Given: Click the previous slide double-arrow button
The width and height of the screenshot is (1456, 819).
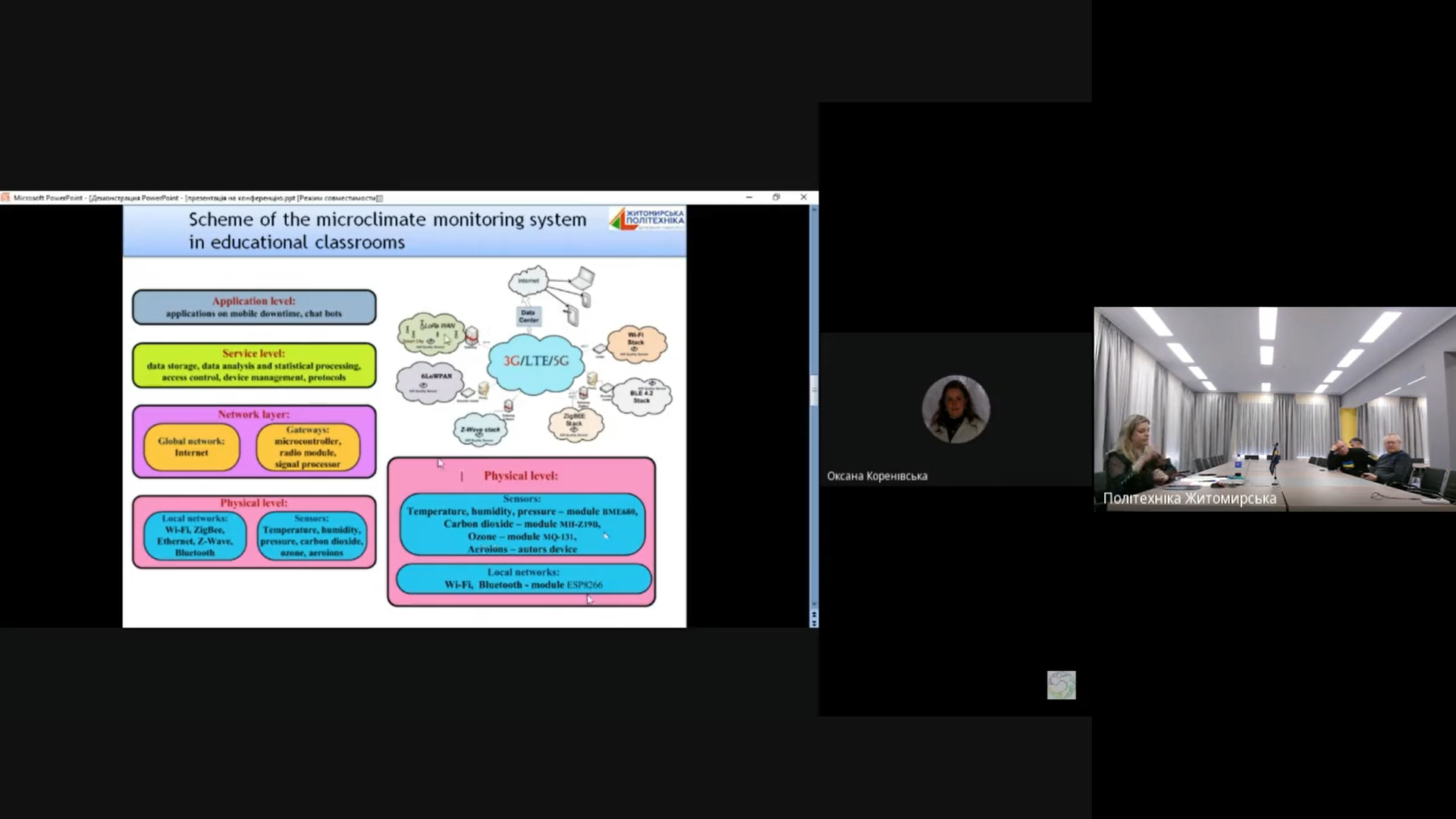Looking at the screenshot, I should click(814, 614).
